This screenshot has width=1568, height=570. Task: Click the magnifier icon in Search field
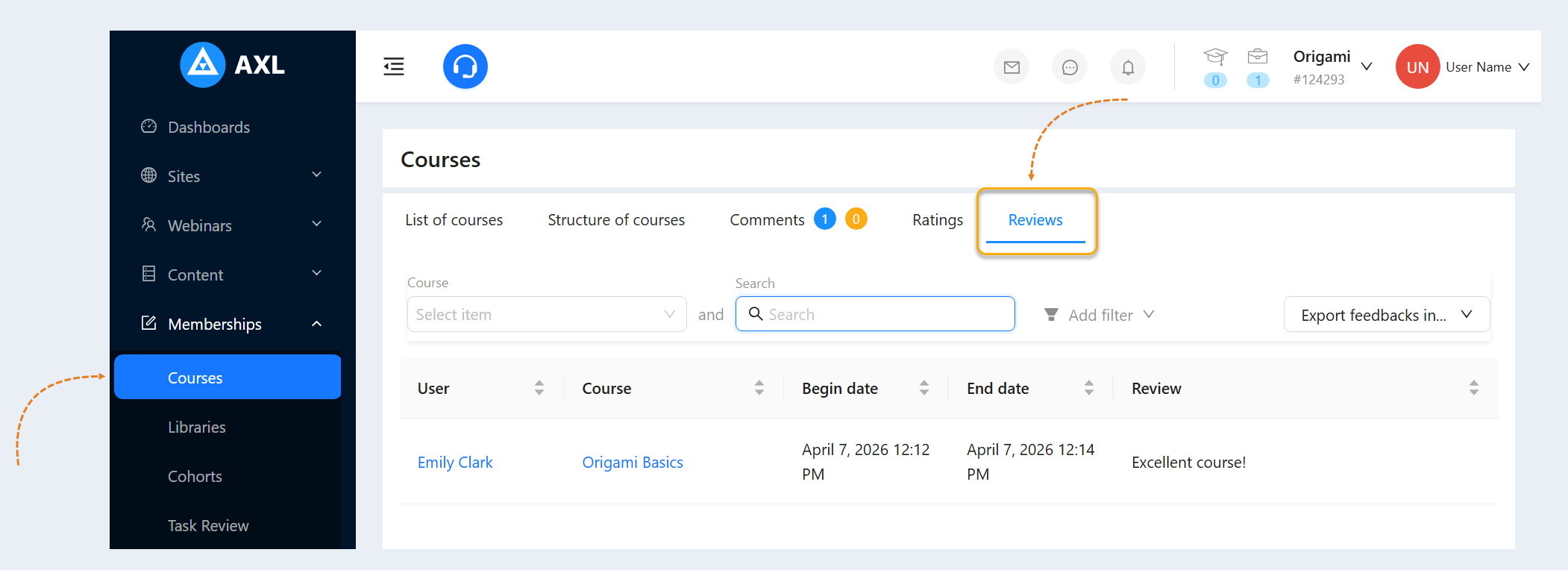point(756,313)
